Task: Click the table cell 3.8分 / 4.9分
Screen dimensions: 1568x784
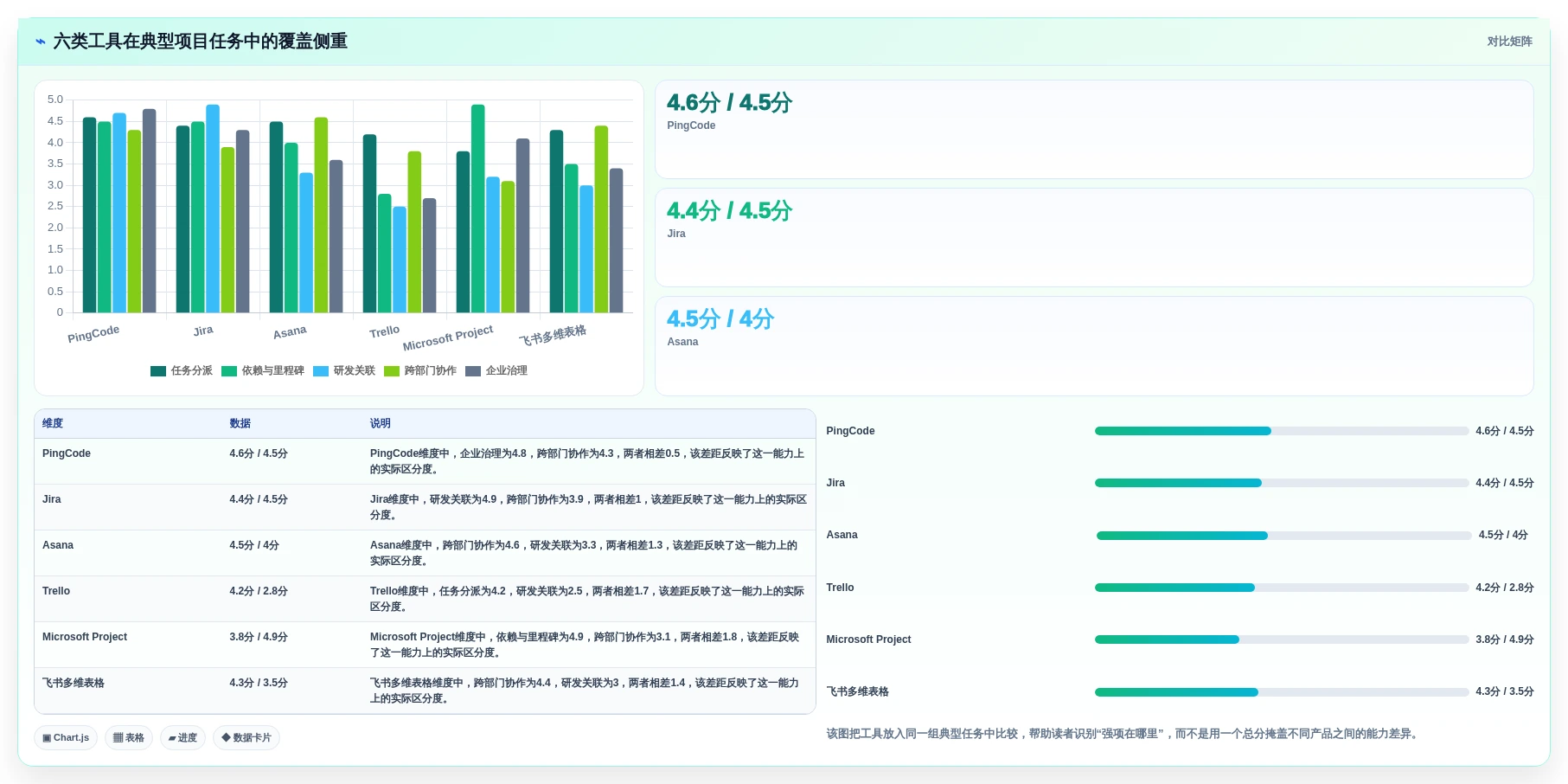Action: click(259, 637)
